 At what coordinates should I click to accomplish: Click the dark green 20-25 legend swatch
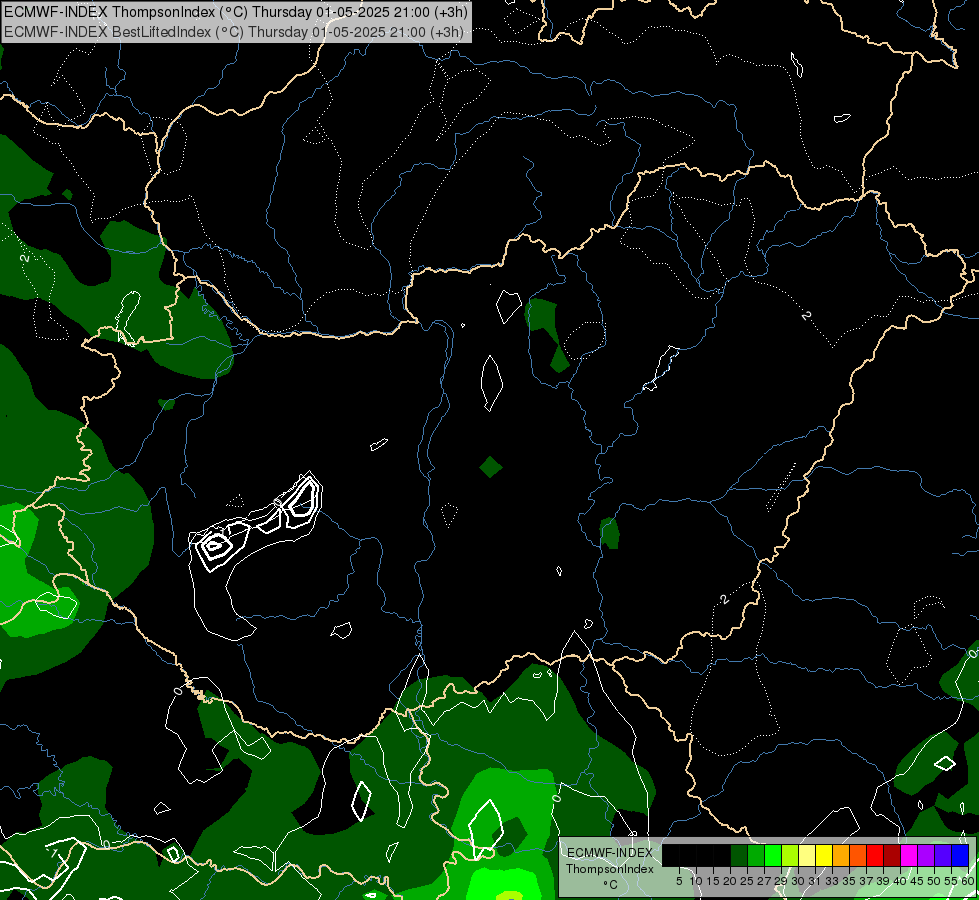pos(739,855)
